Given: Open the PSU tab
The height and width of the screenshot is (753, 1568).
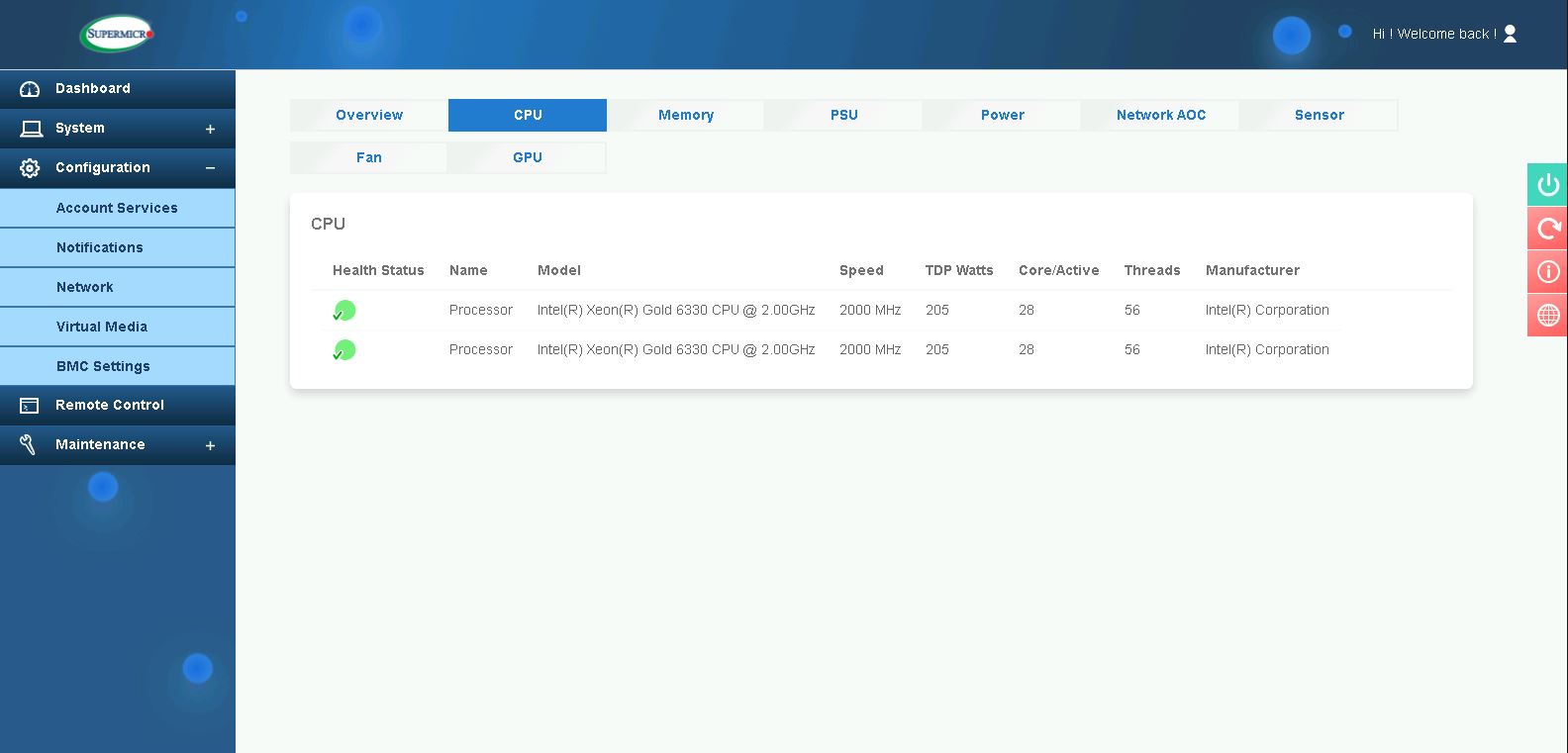Looking at the screenshot, I should (844, 115).
